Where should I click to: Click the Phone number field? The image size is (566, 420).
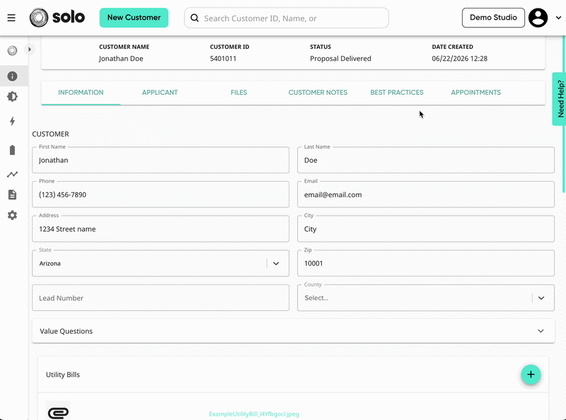coord(161,194)
